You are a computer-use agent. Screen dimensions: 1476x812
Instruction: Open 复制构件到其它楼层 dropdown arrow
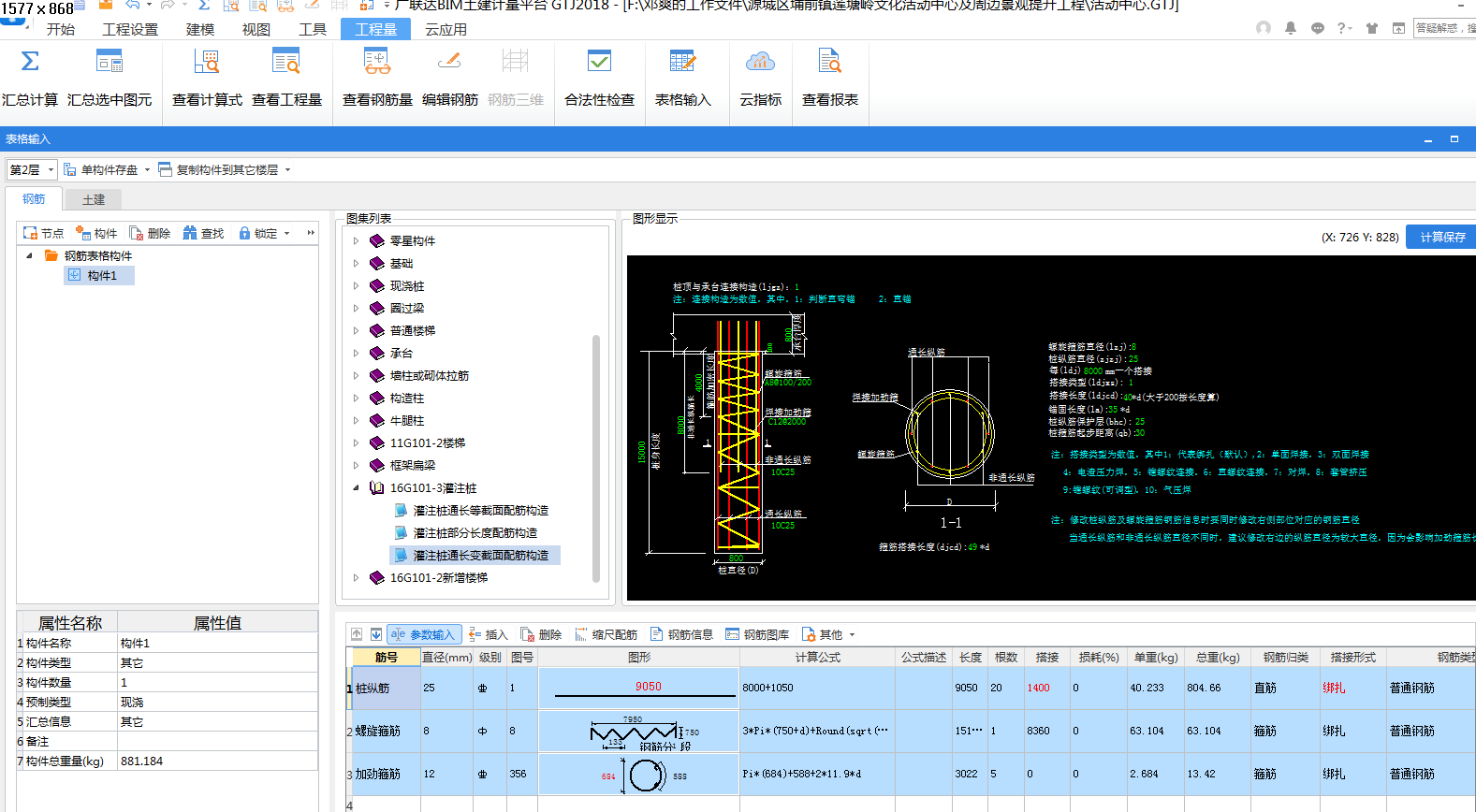click(x=287, y=169)
